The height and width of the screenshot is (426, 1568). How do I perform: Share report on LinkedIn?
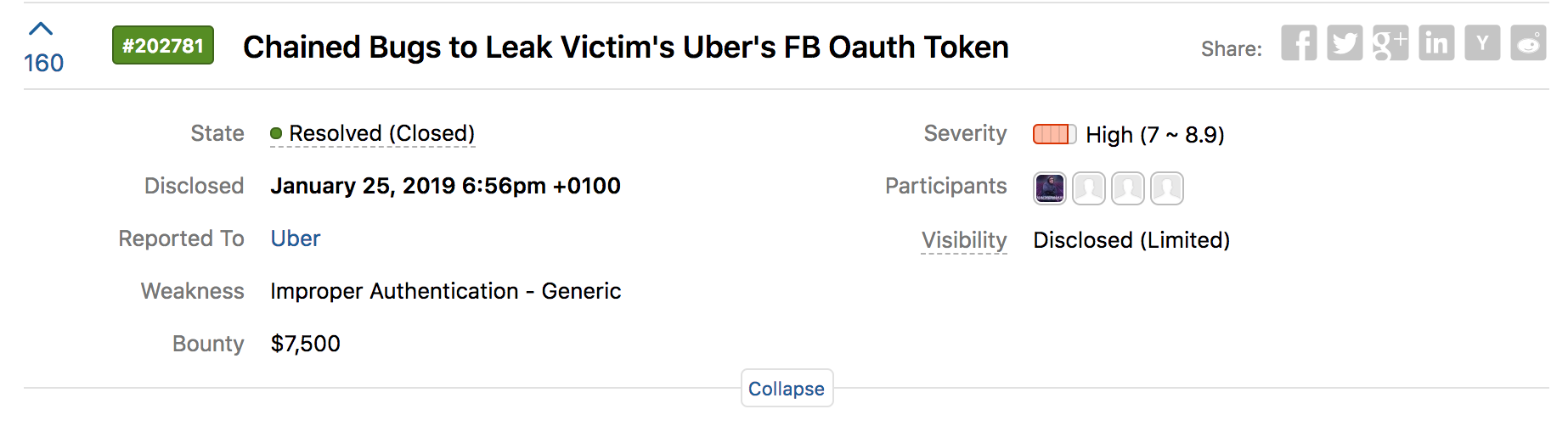pos(1436,43)
